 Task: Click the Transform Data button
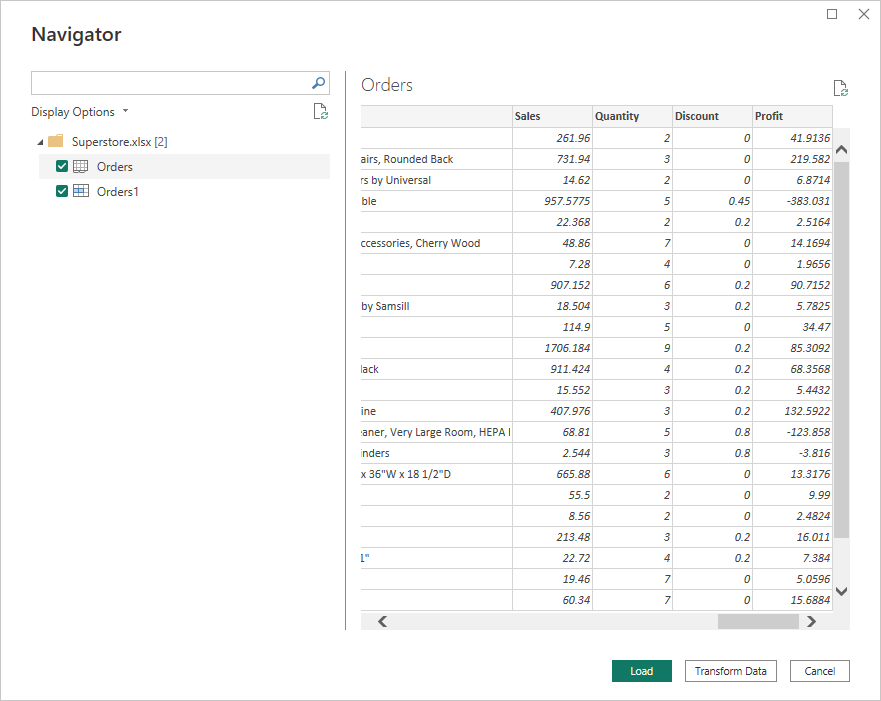point(730,671)
